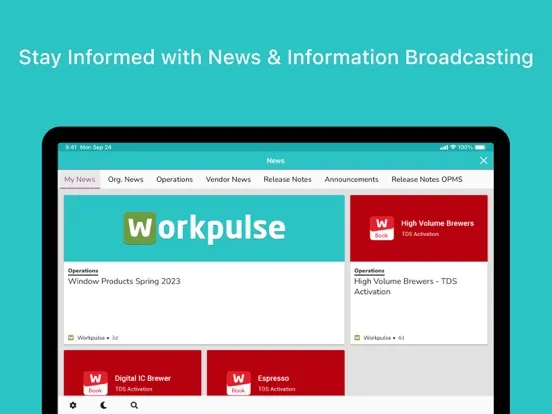Open the Espresso TDS Activation card

pyautogui.click(x=276, y=373)
